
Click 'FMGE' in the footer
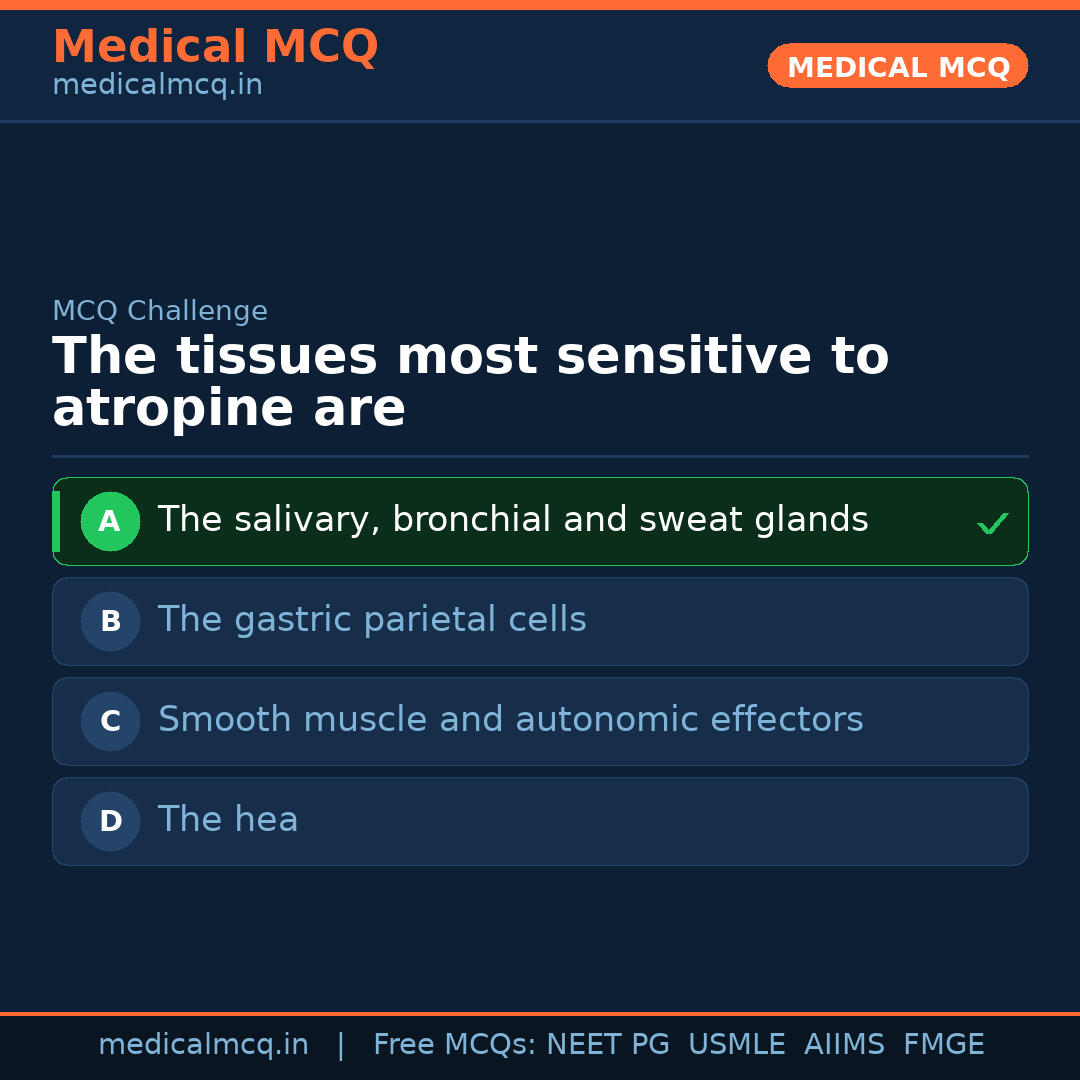pos(943,1045)
